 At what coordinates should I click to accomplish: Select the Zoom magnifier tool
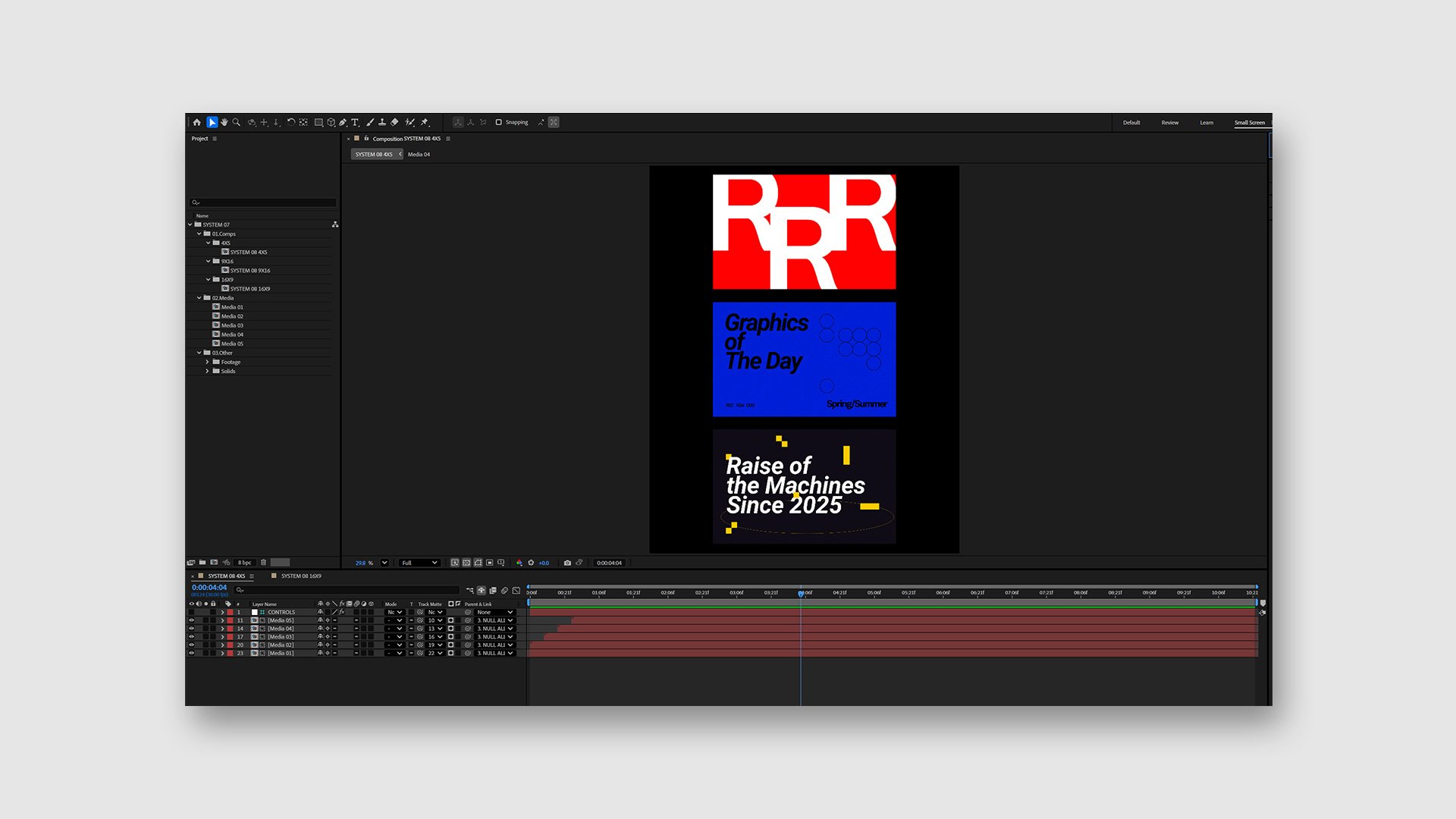click(x=237, y=122)
